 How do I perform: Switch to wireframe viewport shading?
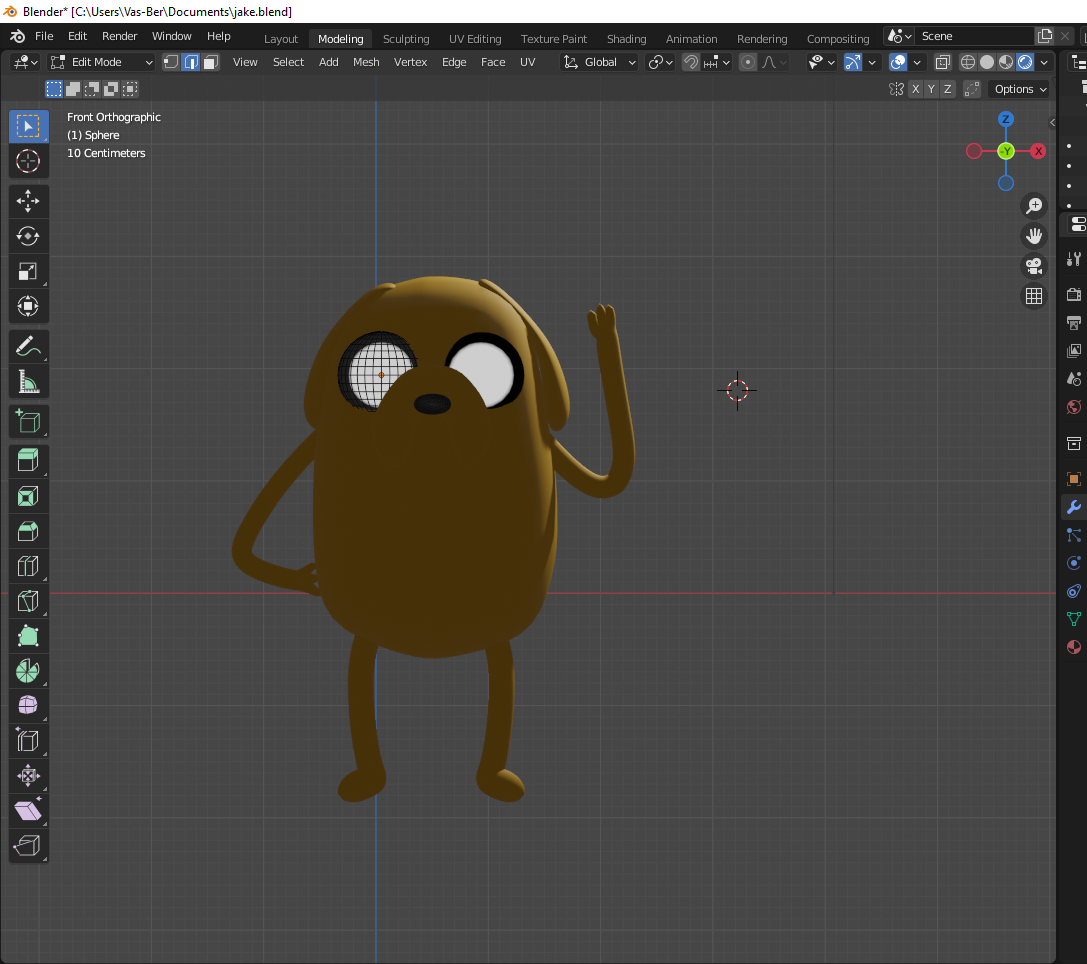968,62
